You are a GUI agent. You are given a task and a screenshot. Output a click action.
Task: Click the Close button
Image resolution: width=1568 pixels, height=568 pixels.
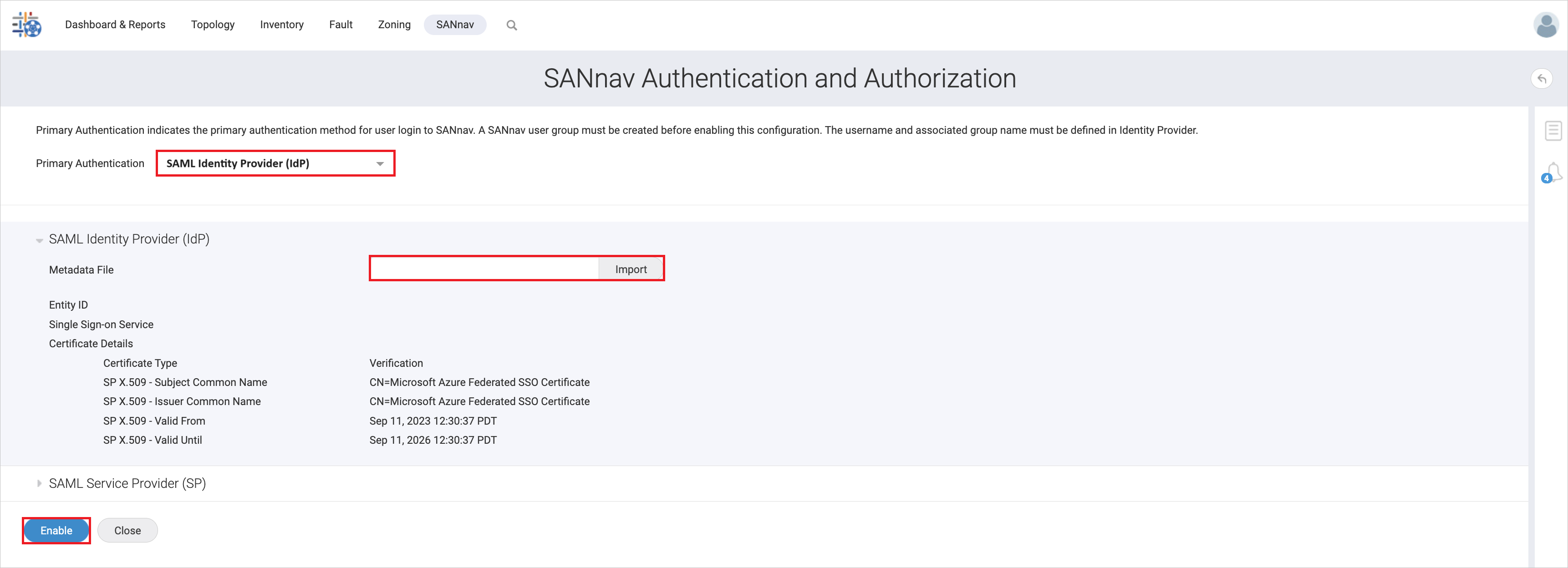(x=127, y=531)
